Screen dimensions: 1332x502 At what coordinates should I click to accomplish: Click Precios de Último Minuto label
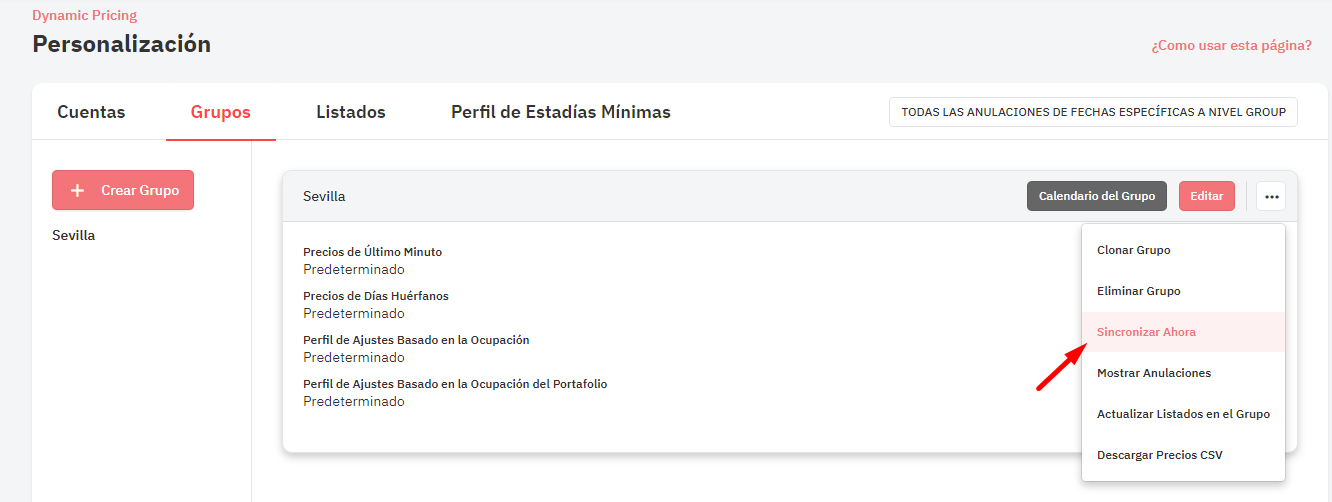(372, 252)
